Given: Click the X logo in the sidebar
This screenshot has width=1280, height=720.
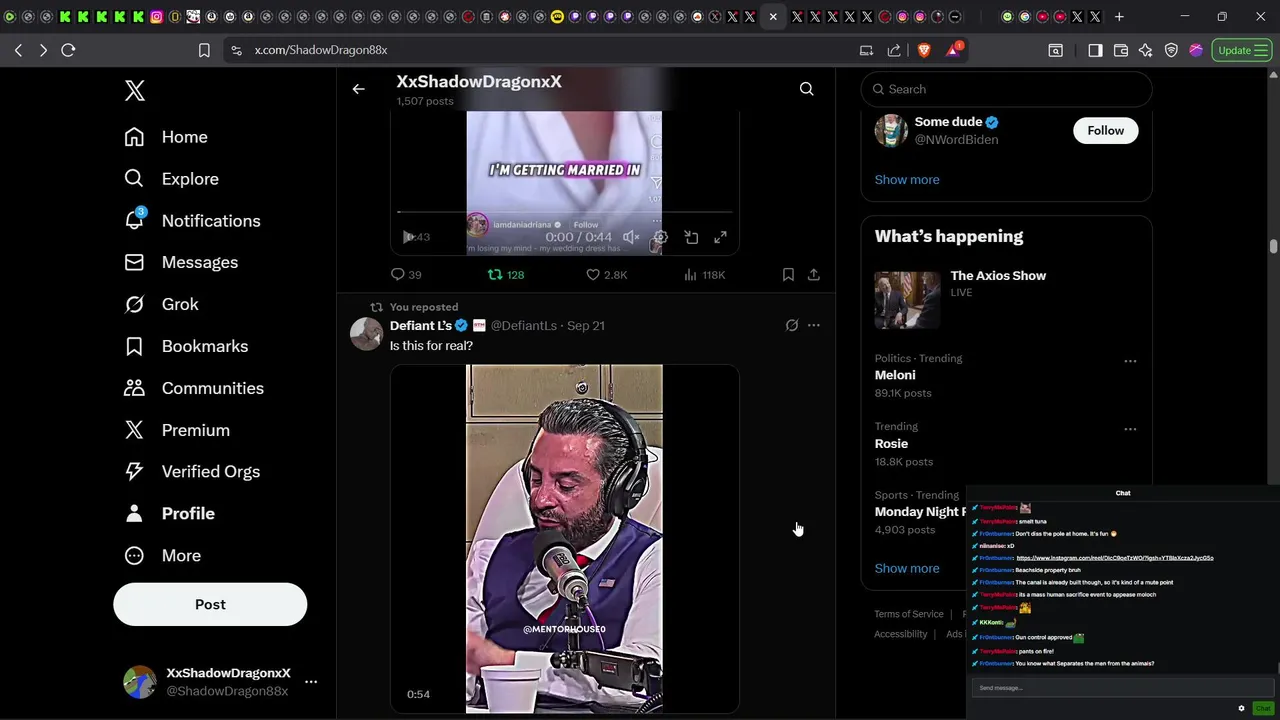Looking at the screenshot, I should coord(135,90).
